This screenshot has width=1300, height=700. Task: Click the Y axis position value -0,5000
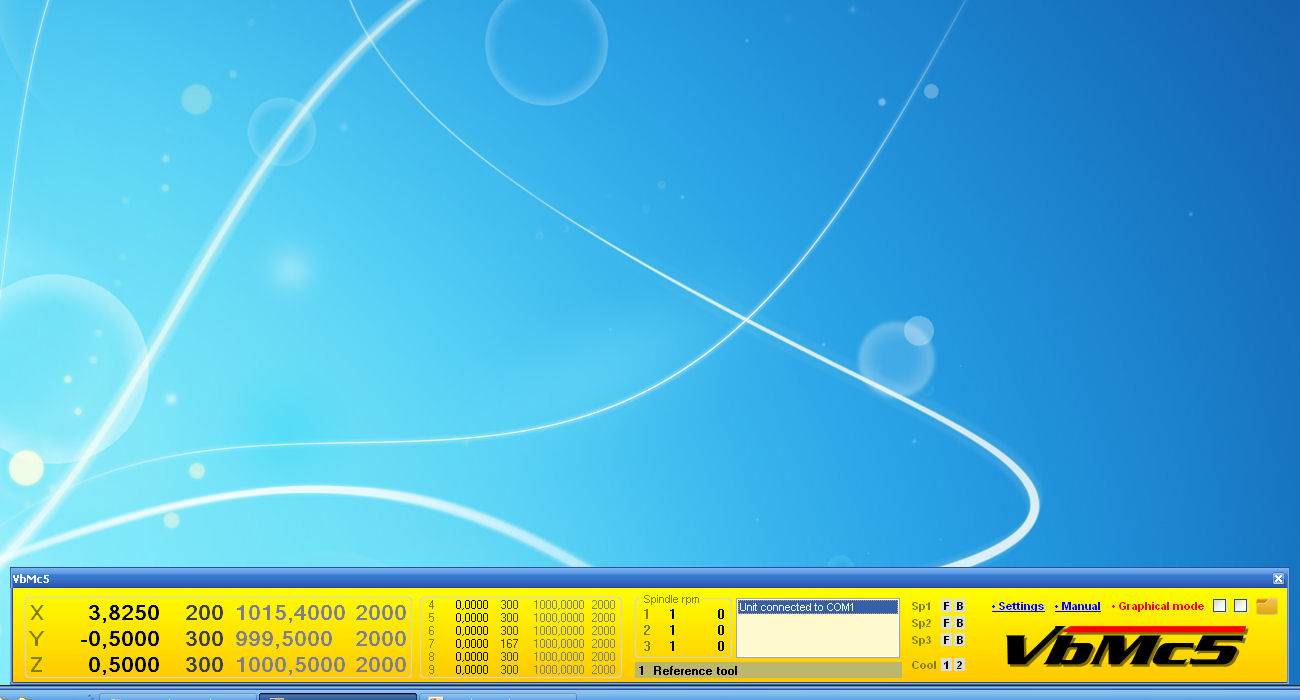point(118,639)
